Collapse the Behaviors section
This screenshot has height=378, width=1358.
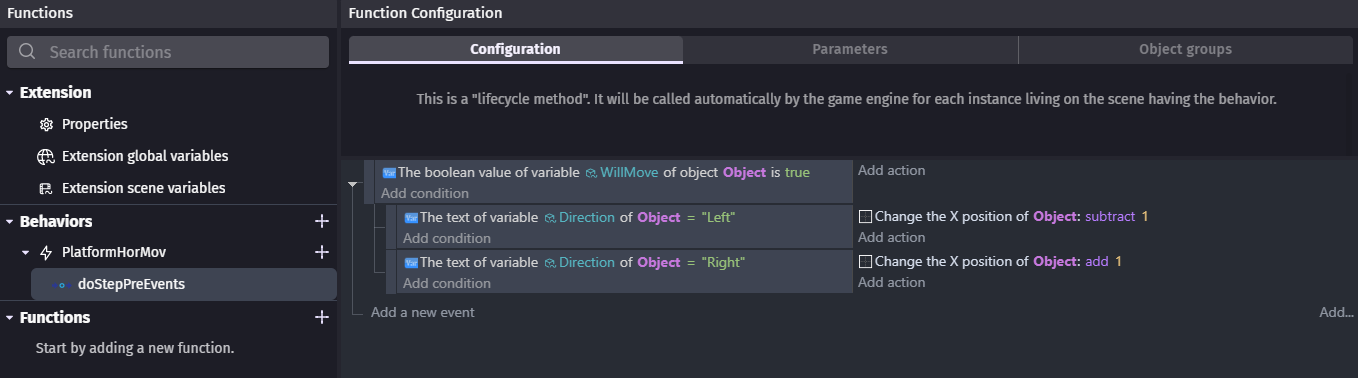[10, 222]
